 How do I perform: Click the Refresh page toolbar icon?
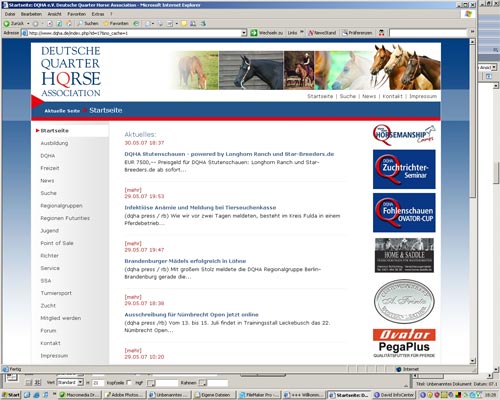coord(59,23)
